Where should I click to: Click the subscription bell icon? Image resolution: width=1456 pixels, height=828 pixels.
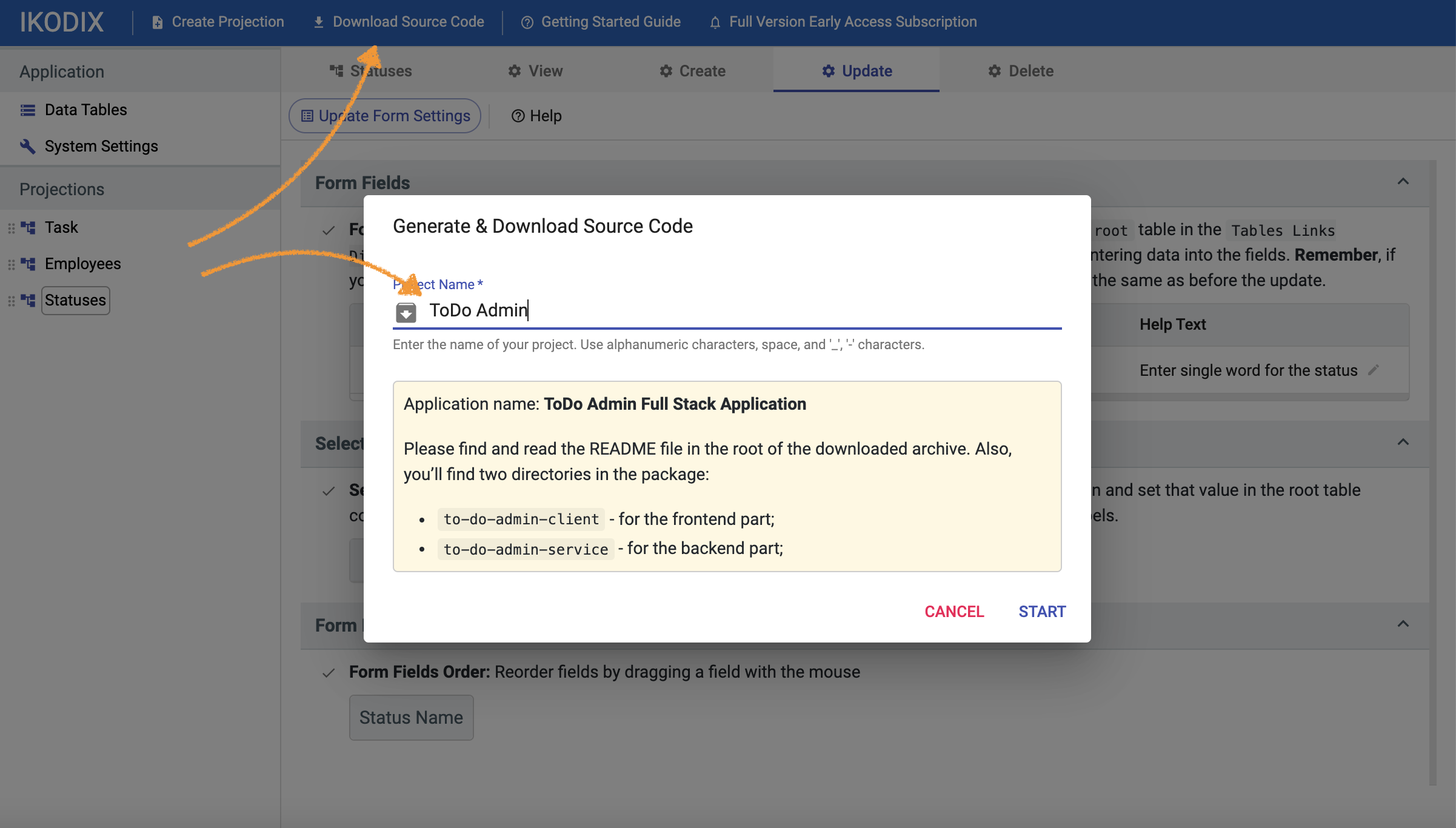(715, 22)
